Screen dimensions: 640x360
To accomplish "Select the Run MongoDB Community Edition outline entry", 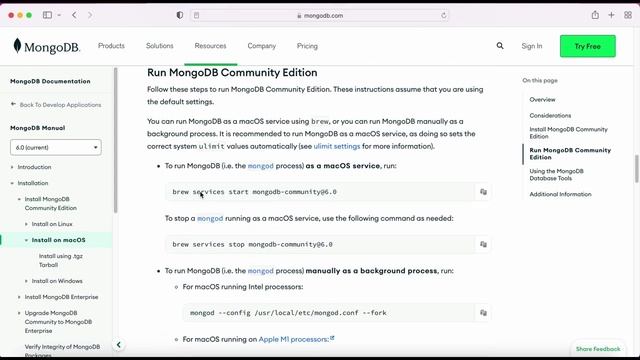I will point(570,153).
